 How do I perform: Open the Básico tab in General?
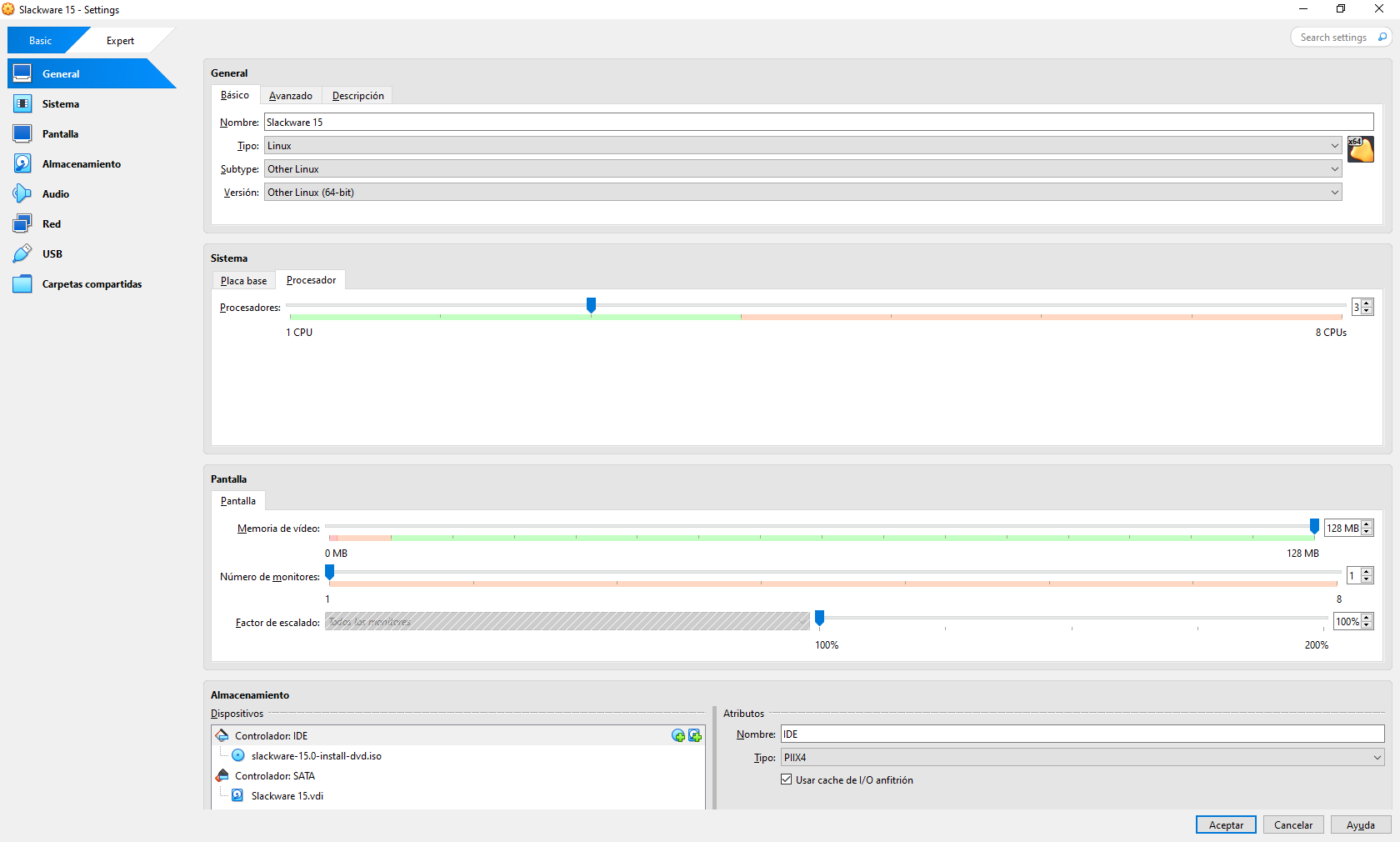pos(235,95)
